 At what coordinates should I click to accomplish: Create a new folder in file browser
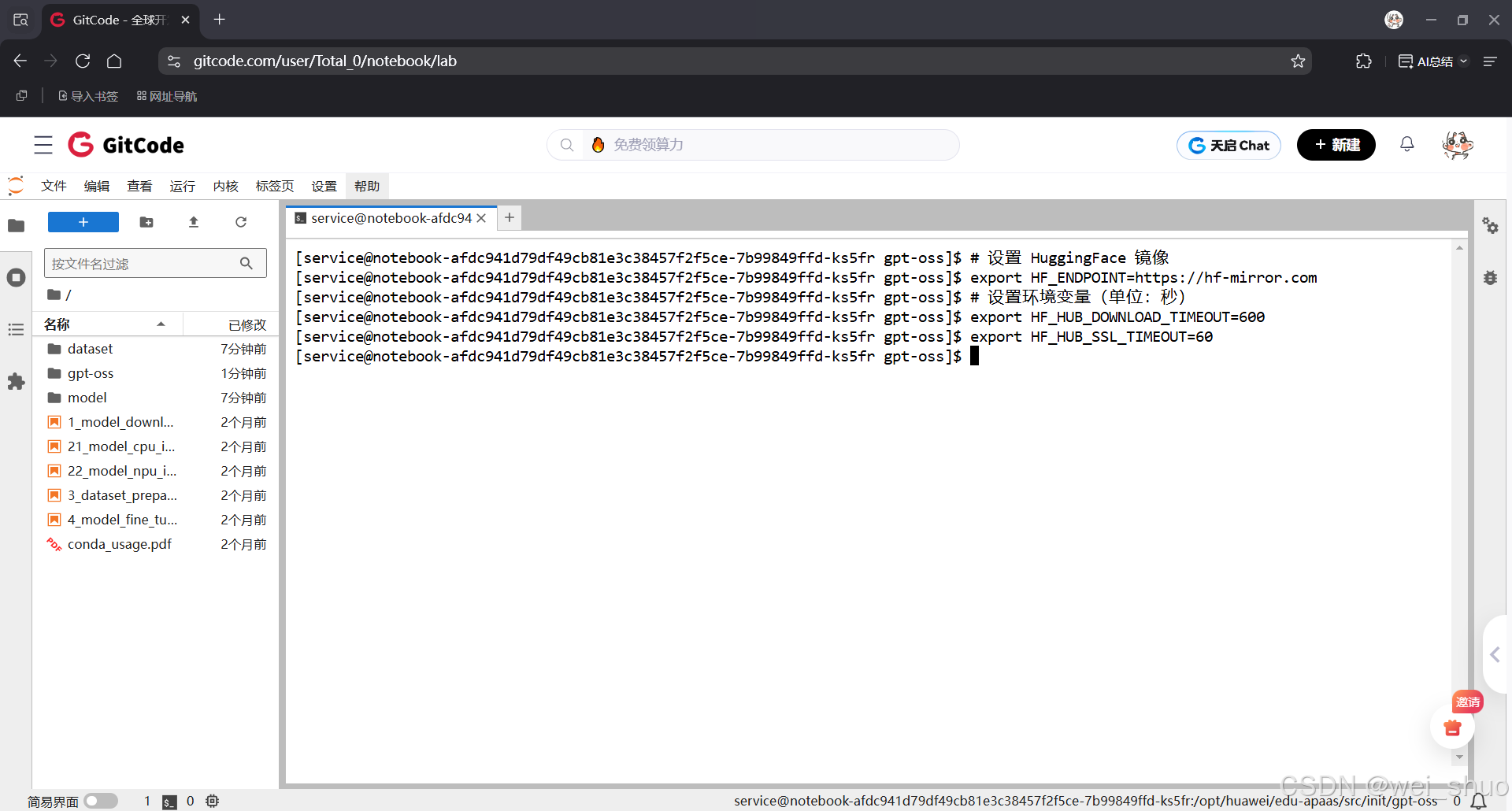pos(146,222)
